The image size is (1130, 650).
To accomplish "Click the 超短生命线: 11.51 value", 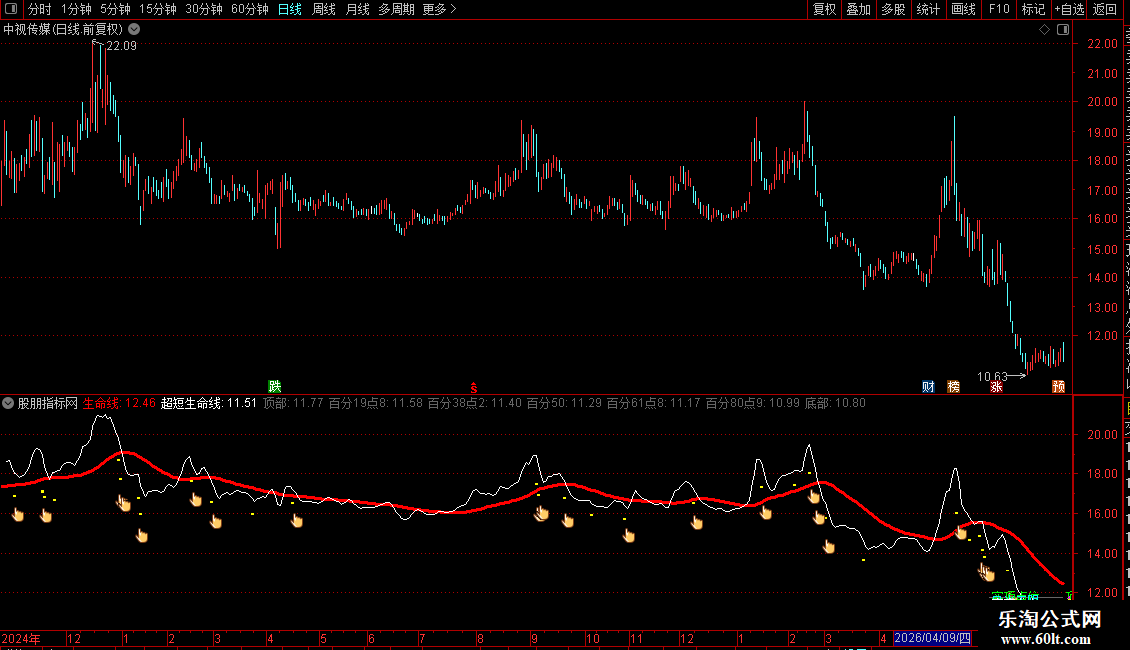I will 208,404.
